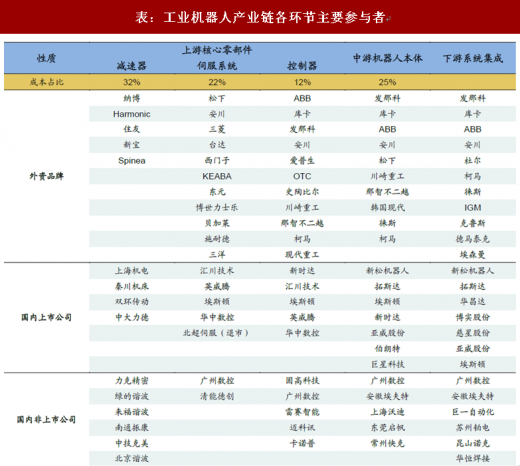Select the 巨一自动化 cell
520x466 pixels.
473,412
